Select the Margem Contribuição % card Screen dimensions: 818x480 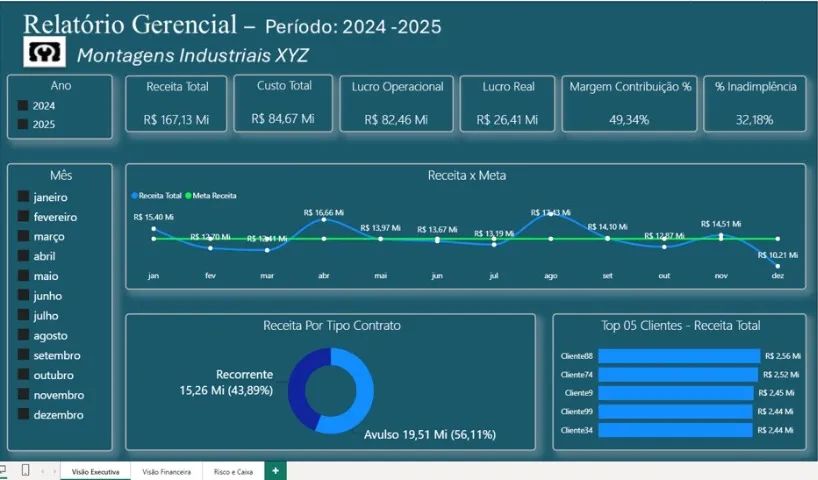pos(630,103)
